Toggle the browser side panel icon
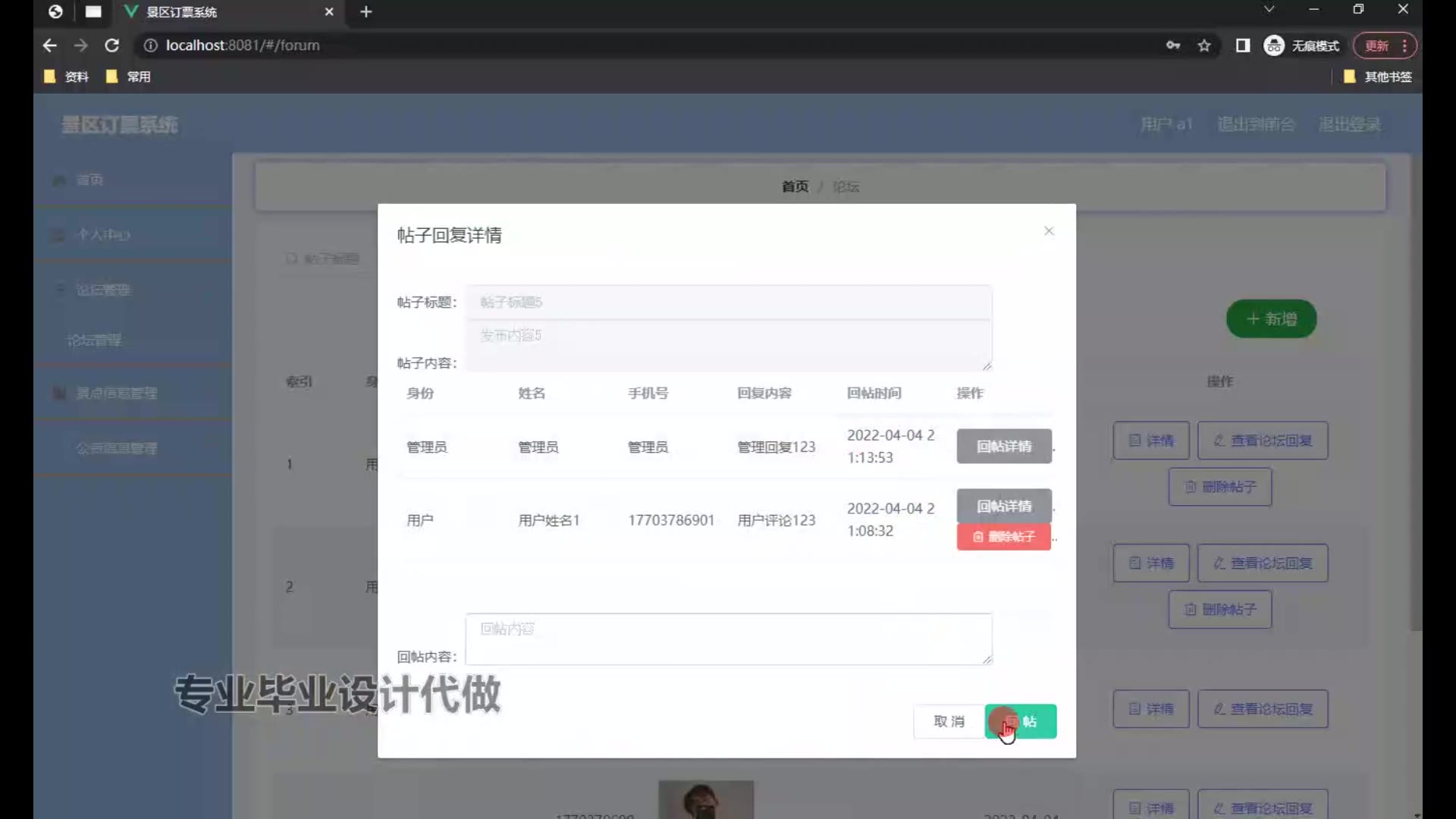 click(x=1242, y=45)
